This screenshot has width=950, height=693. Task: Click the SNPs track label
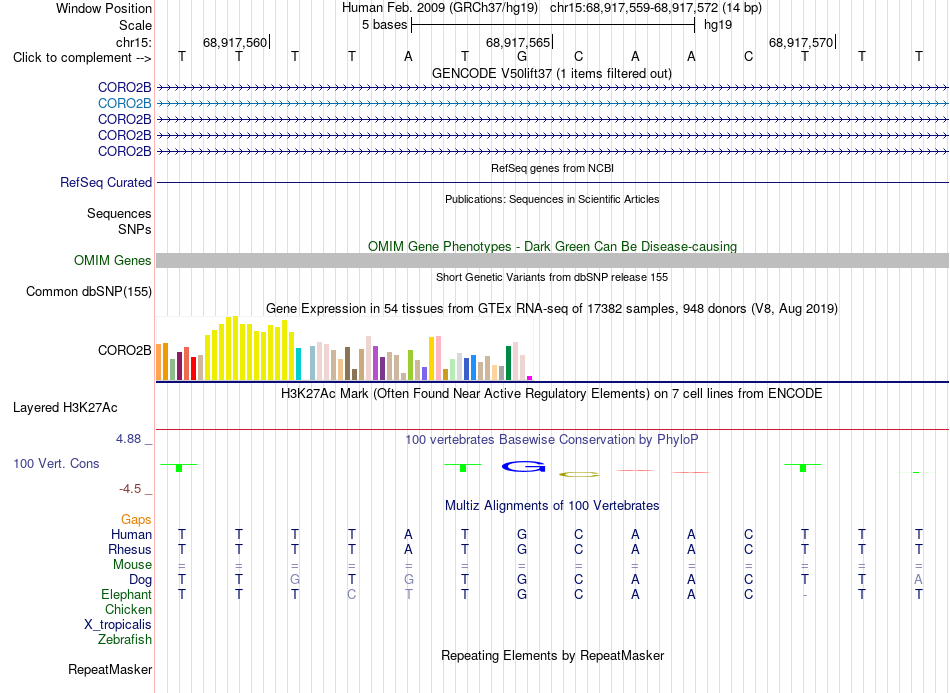(135, 230)
